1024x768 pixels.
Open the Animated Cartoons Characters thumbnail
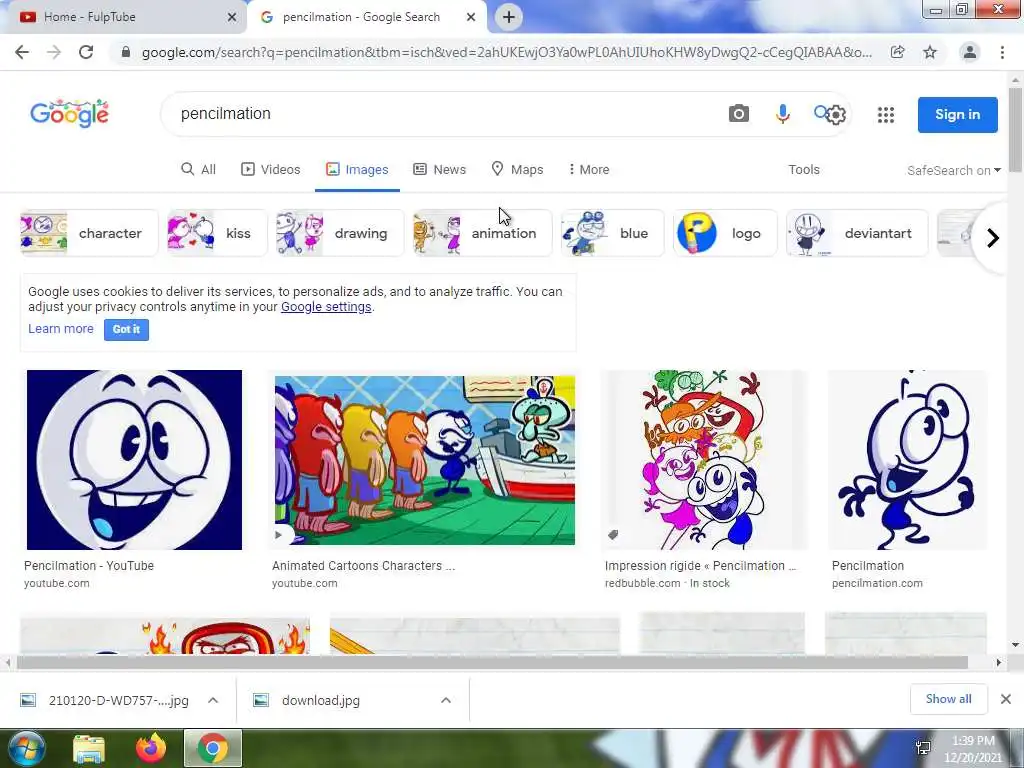(x=424, y=460)
